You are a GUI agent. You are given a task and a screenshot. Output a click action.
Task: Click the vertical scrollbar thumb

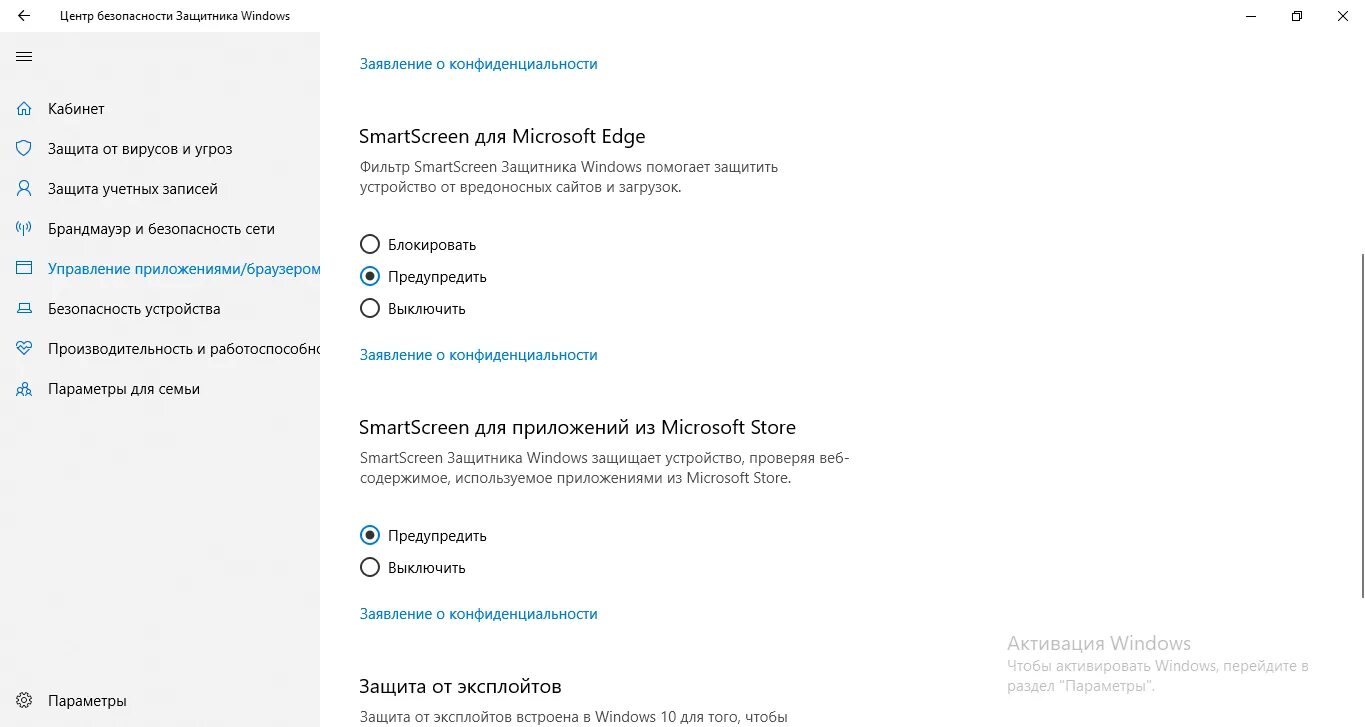tap(1360, 425)
